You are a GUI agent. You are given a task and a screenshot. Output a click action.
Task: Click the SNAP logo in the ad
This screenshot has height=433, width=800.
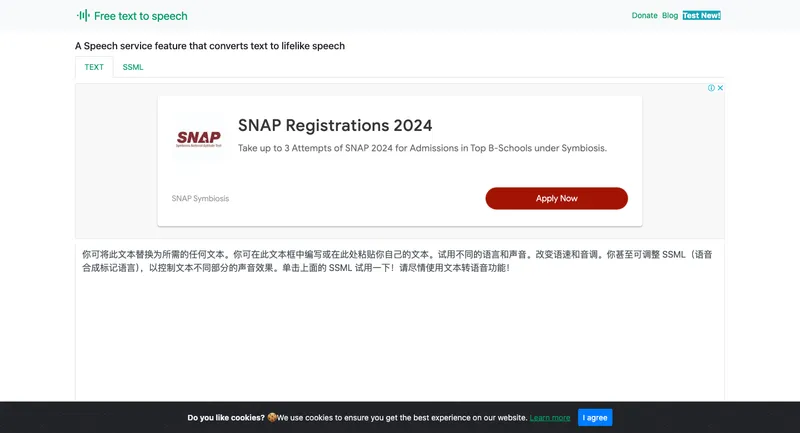[x=198, y=139]
